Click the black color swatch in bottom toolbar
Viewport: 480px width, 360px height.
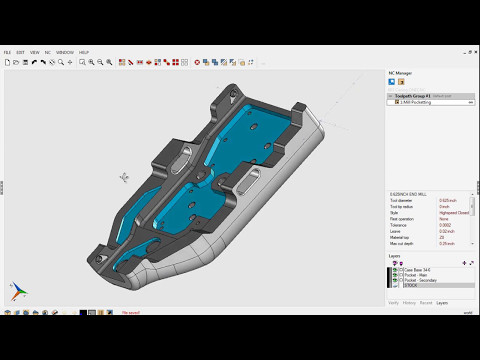(83, 313)
